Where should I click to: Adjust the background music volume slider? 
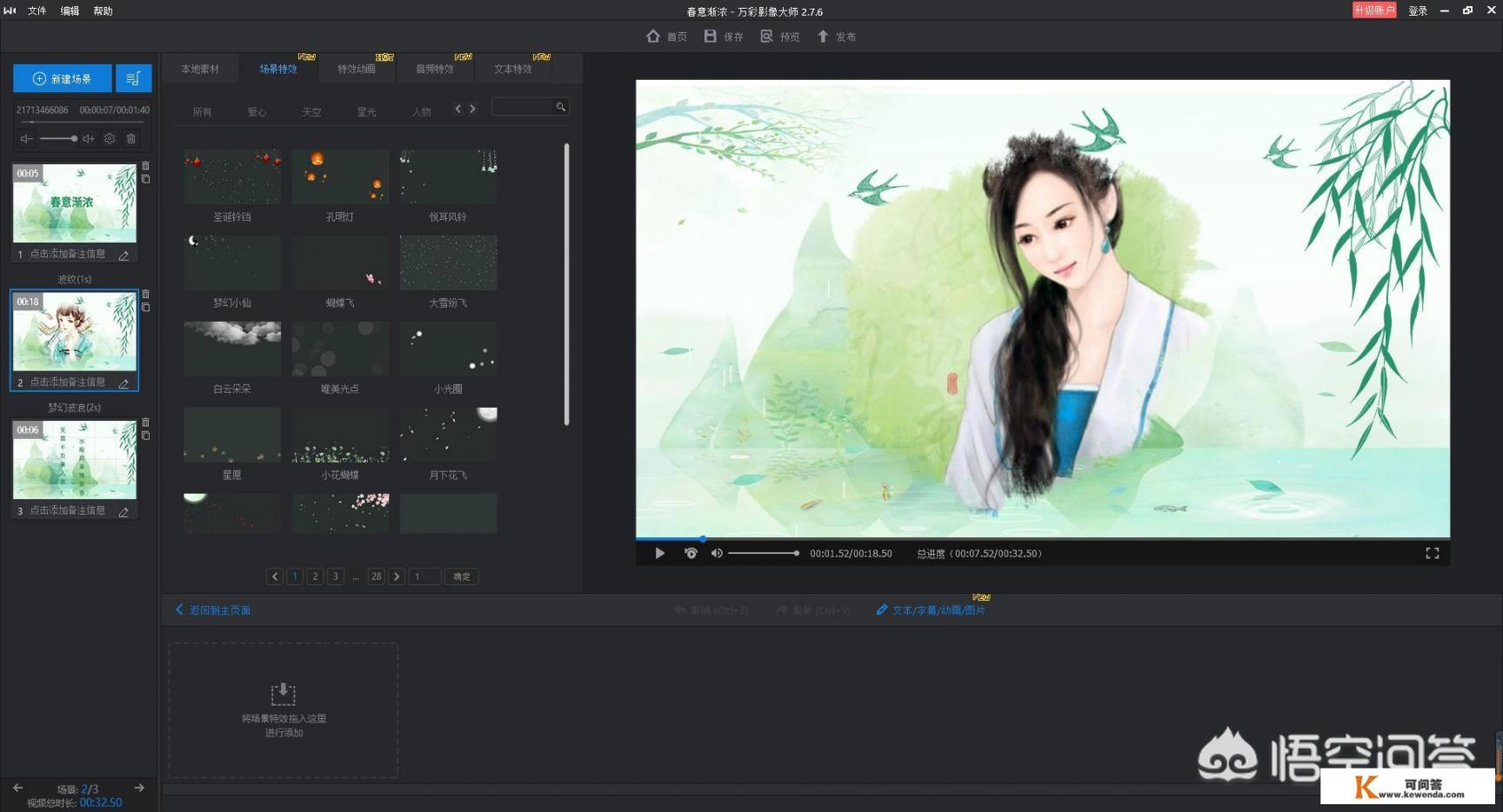57,139
